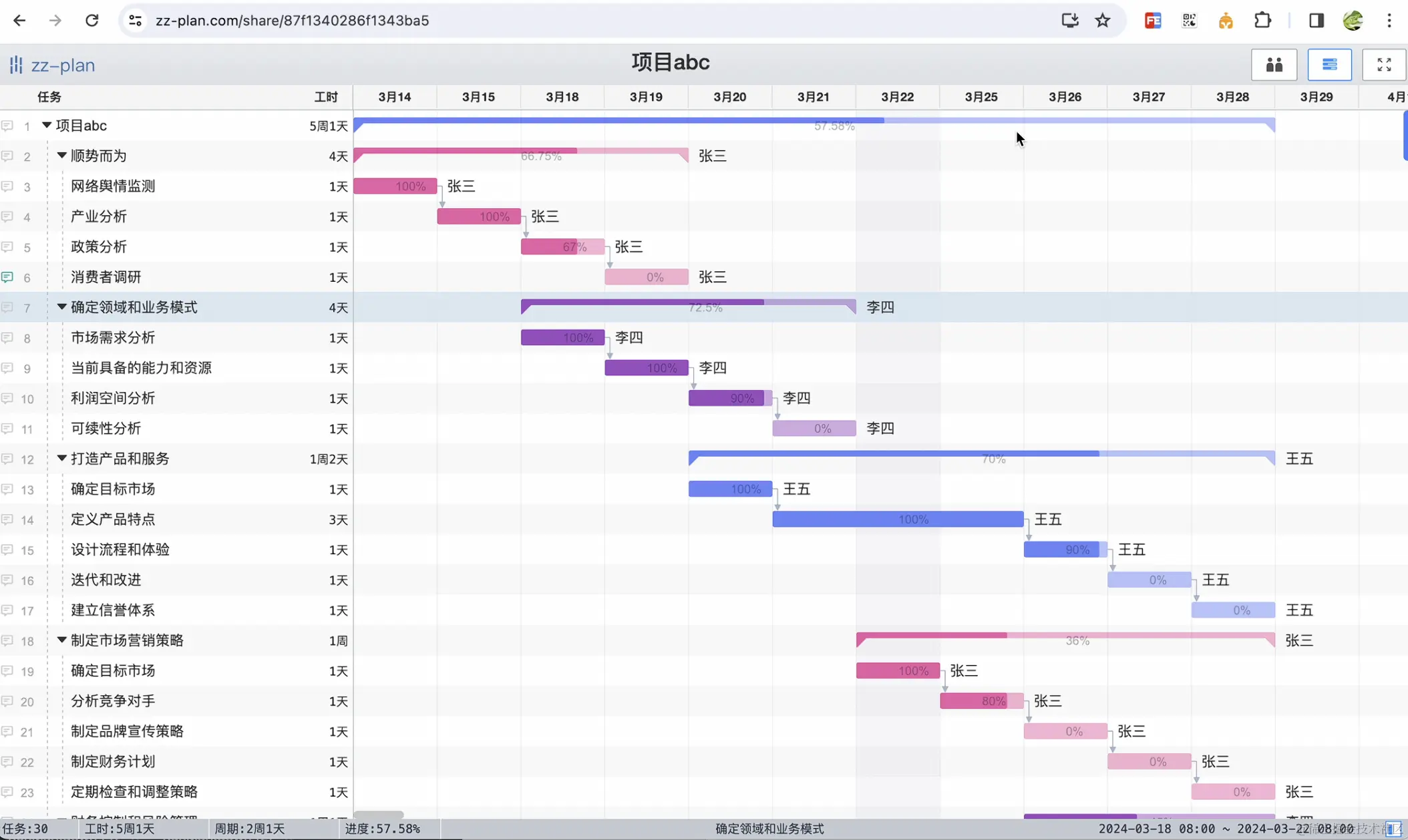
Task: Select the 3月20 date column header
Action: tap(729, 97)
